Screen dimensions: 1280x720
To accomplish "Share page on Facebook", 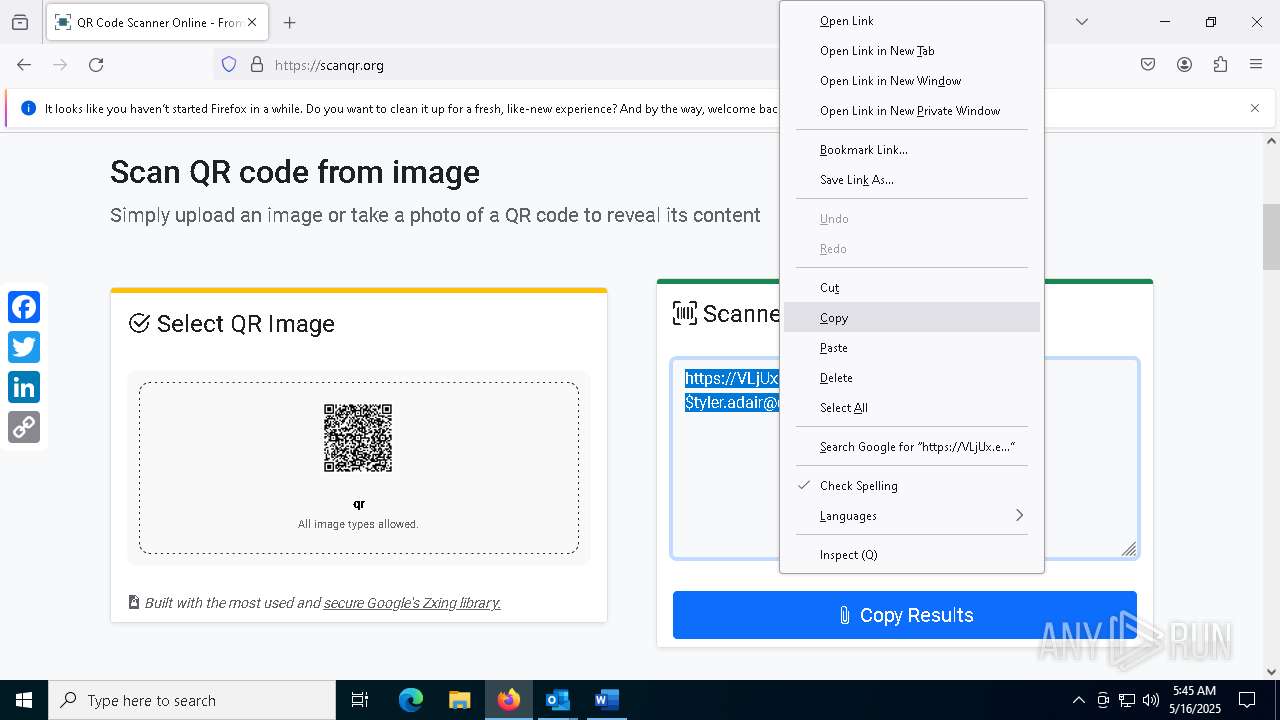I will click(x=24, y=307).
